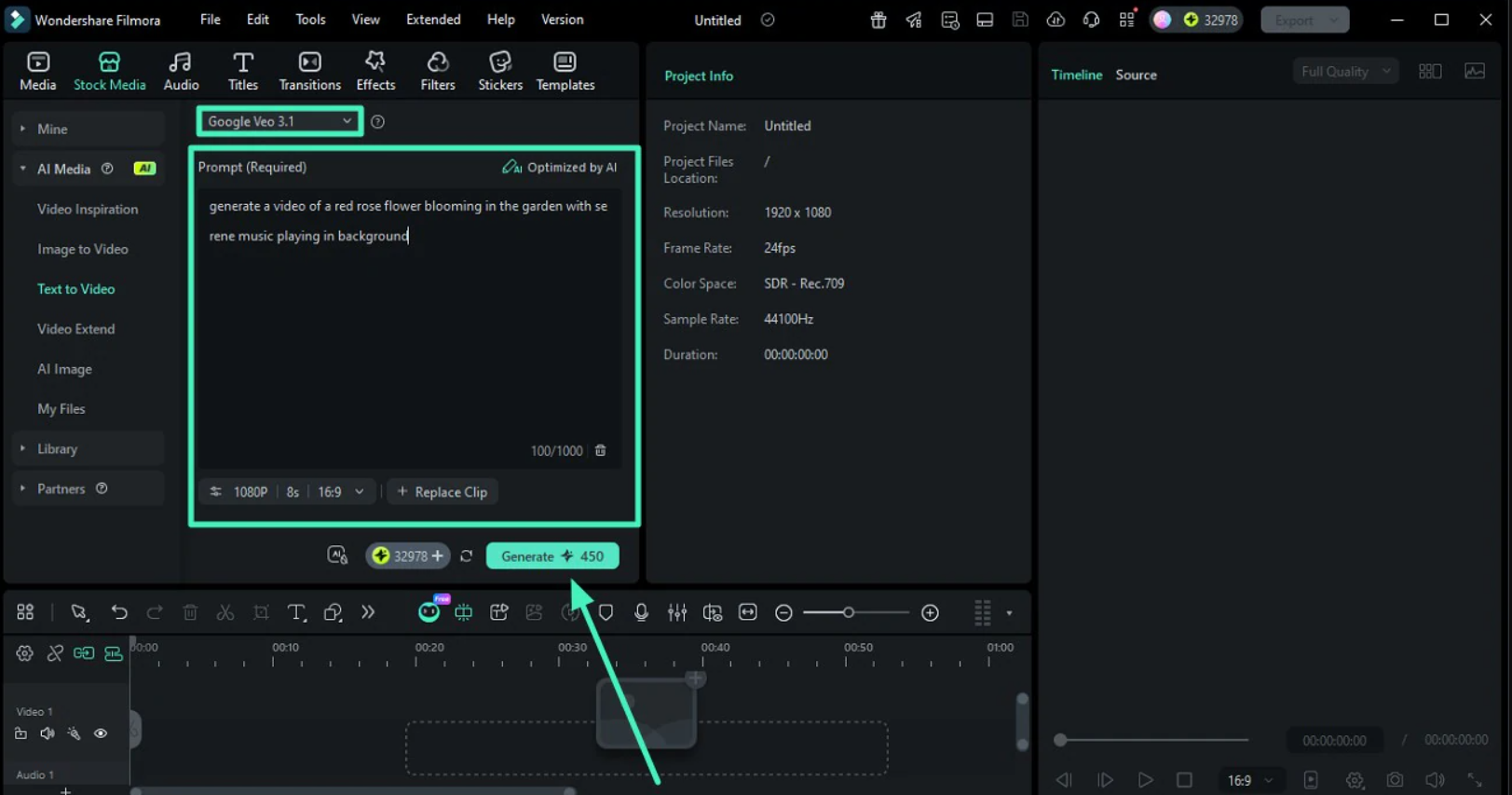Select the text tool in the timeline toolbar

point(296,612)
